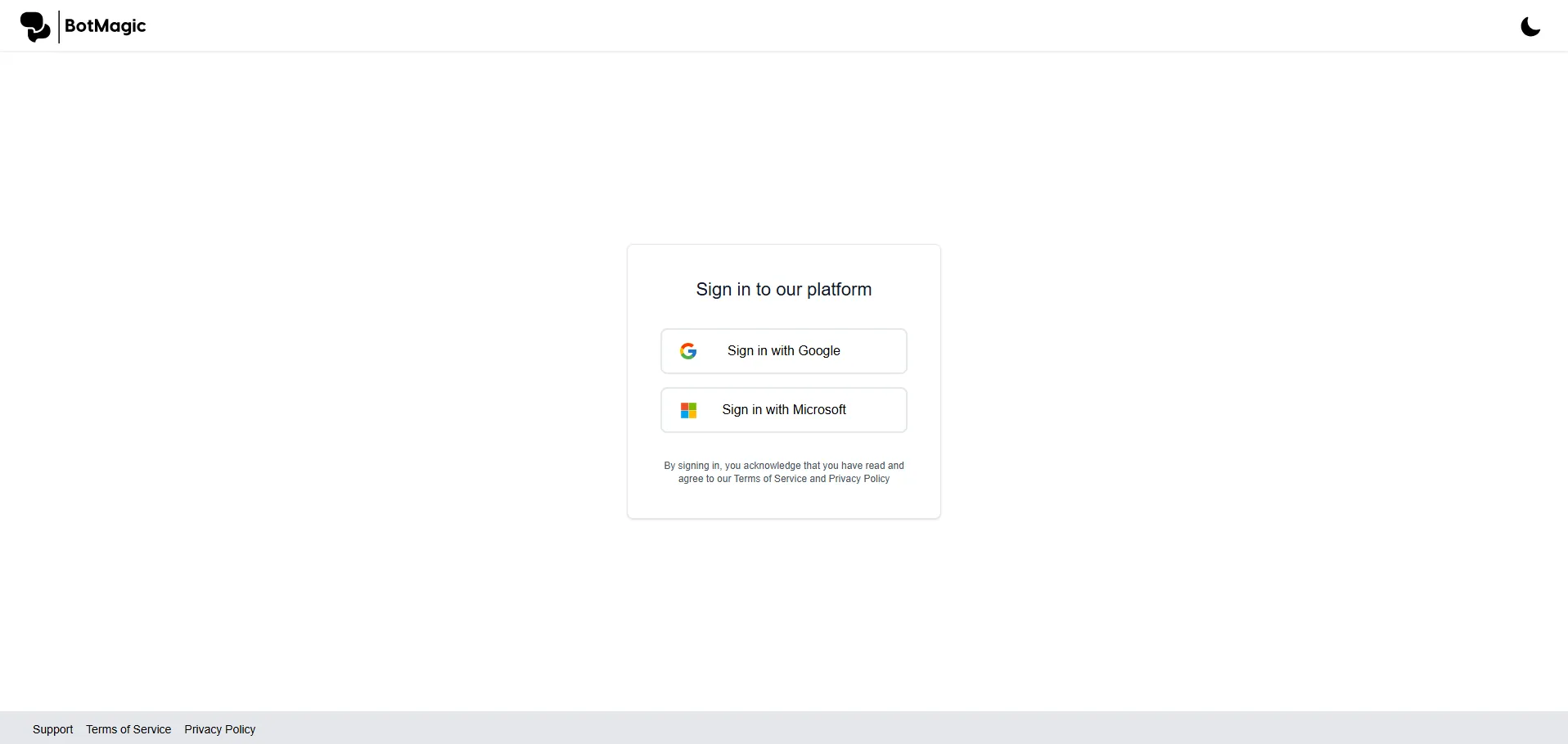Click 'Terms of Service' in the sign-in disclaimer
The image size is (1568, 744).
pyautogui.click(x=769, y=479)
